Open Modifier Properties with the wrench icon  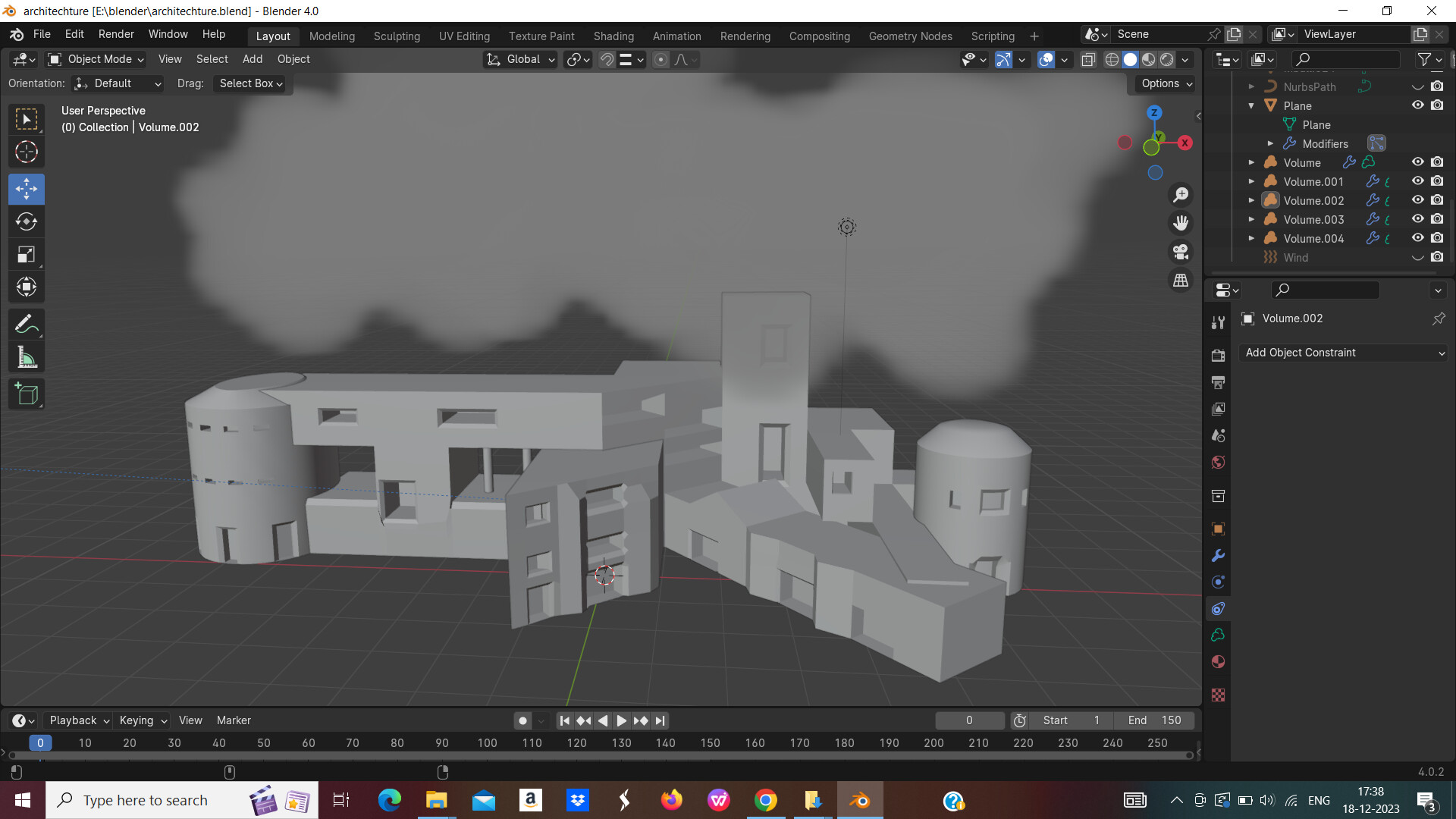pyautogui.click(x=1218, y=556)
